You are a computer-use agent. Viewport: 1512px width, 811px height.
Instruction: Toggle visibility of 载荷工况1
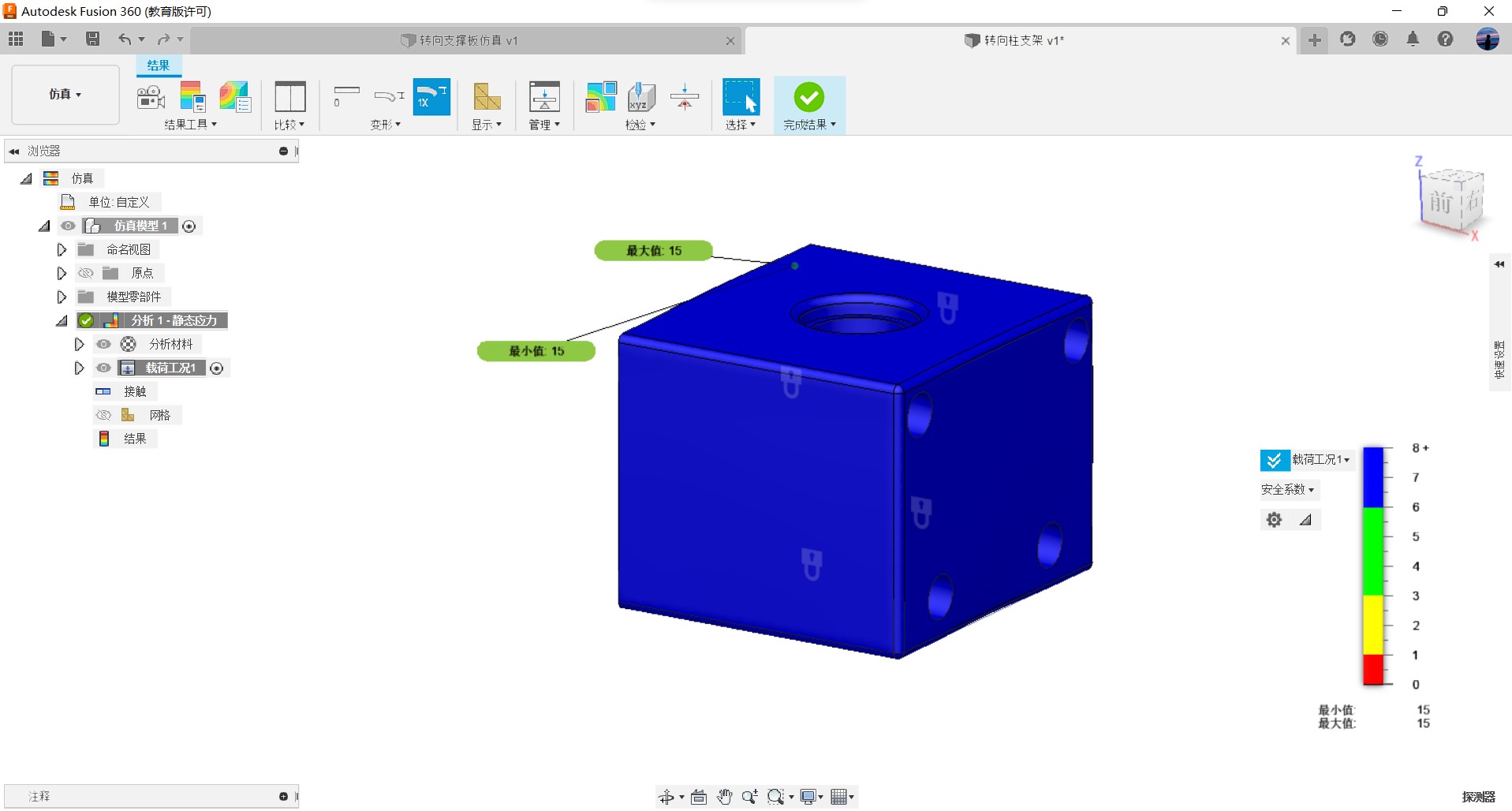[x=103, y=368]
